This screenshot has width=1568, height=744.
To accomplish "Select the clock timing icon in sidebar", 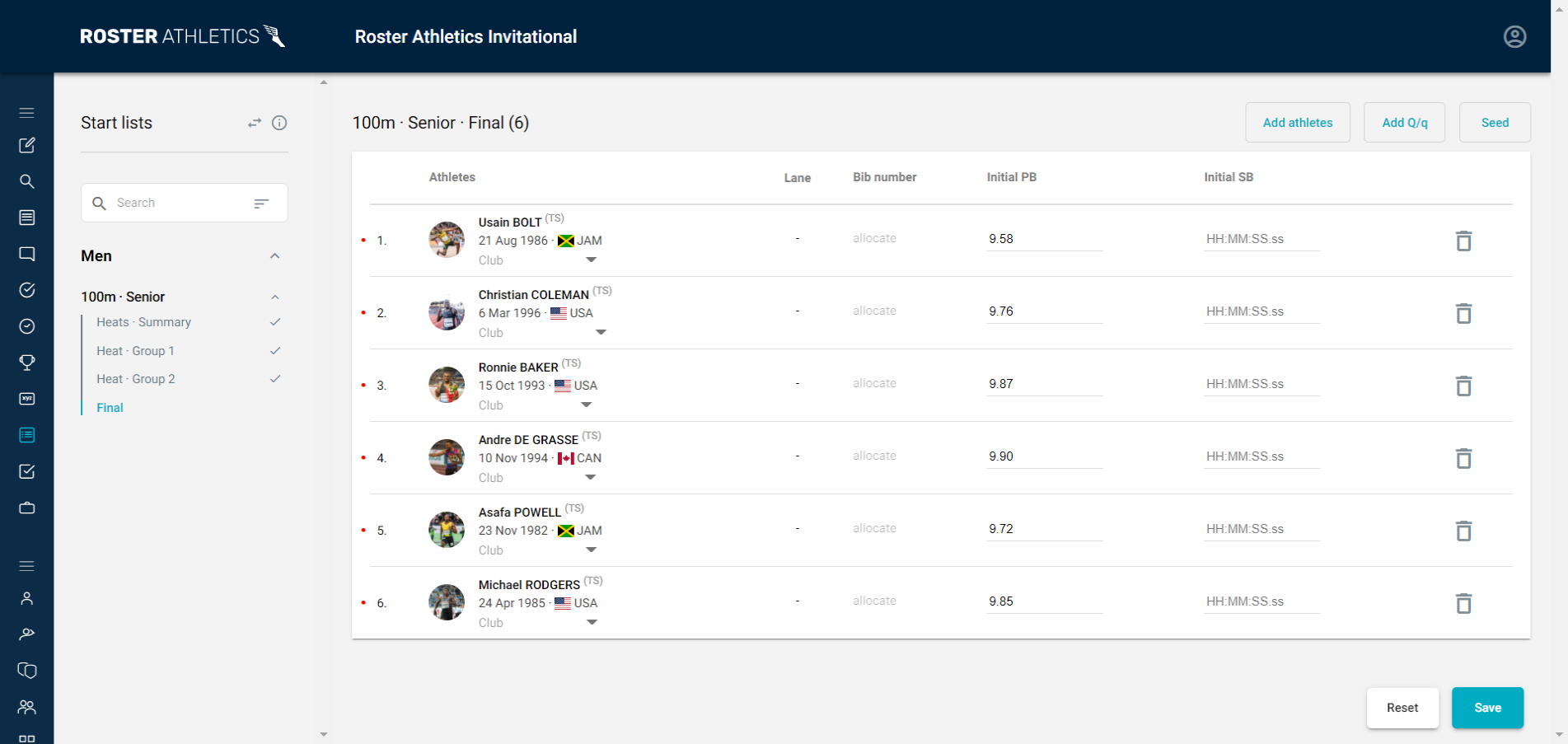I will click(27, 326).
